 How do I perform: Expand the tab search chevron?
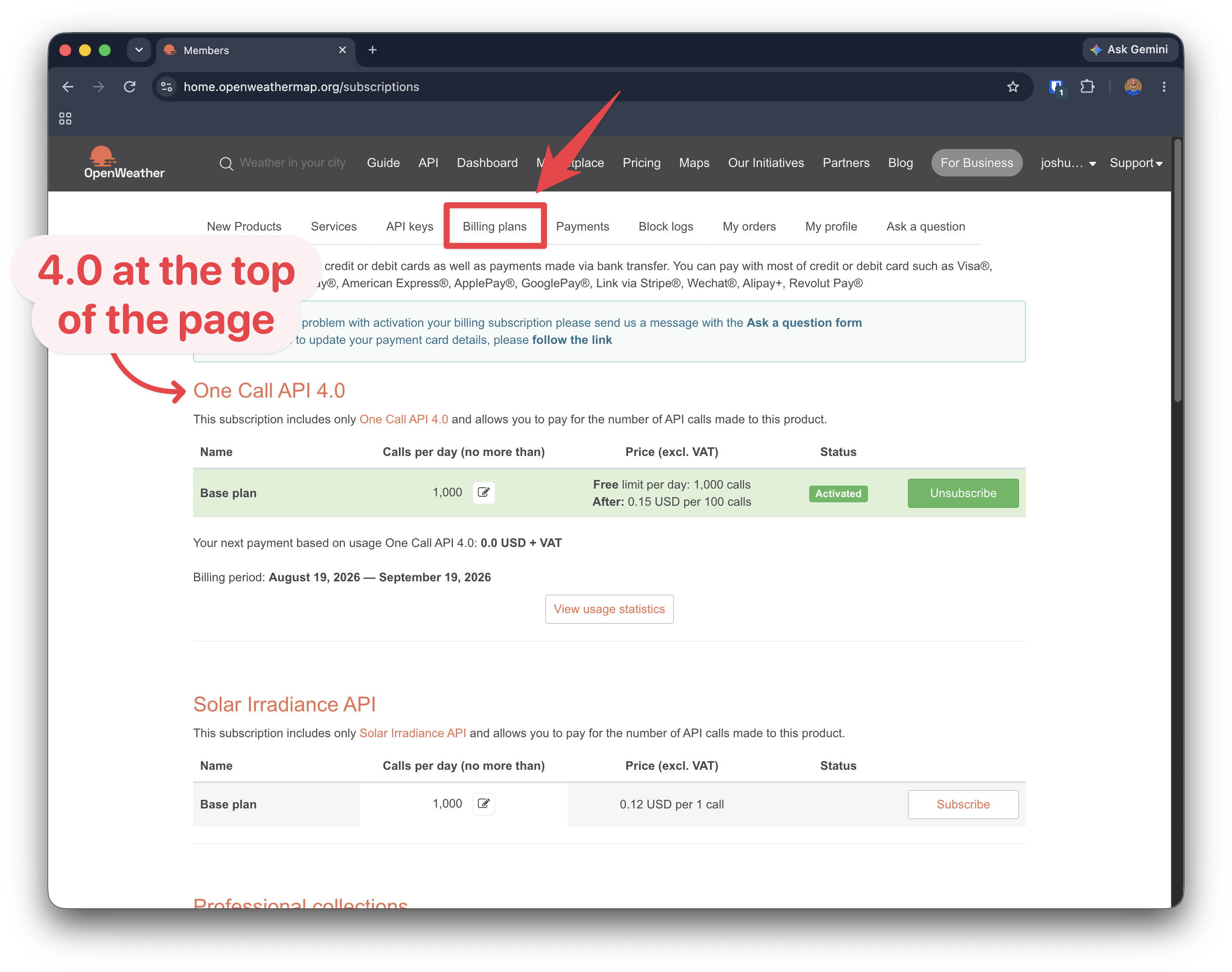[139, 49]
